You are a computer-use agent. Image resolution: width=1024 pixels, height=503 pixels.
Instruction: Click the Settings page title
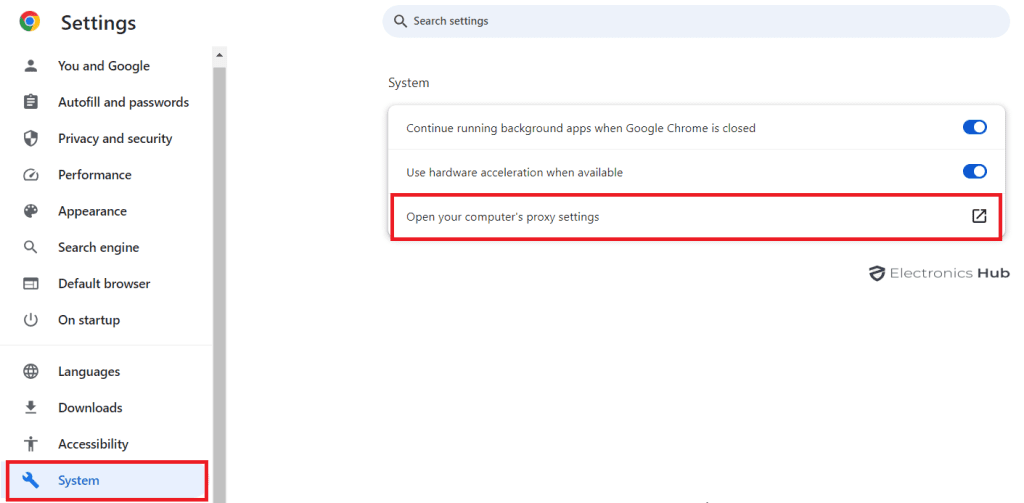point(99,23)
